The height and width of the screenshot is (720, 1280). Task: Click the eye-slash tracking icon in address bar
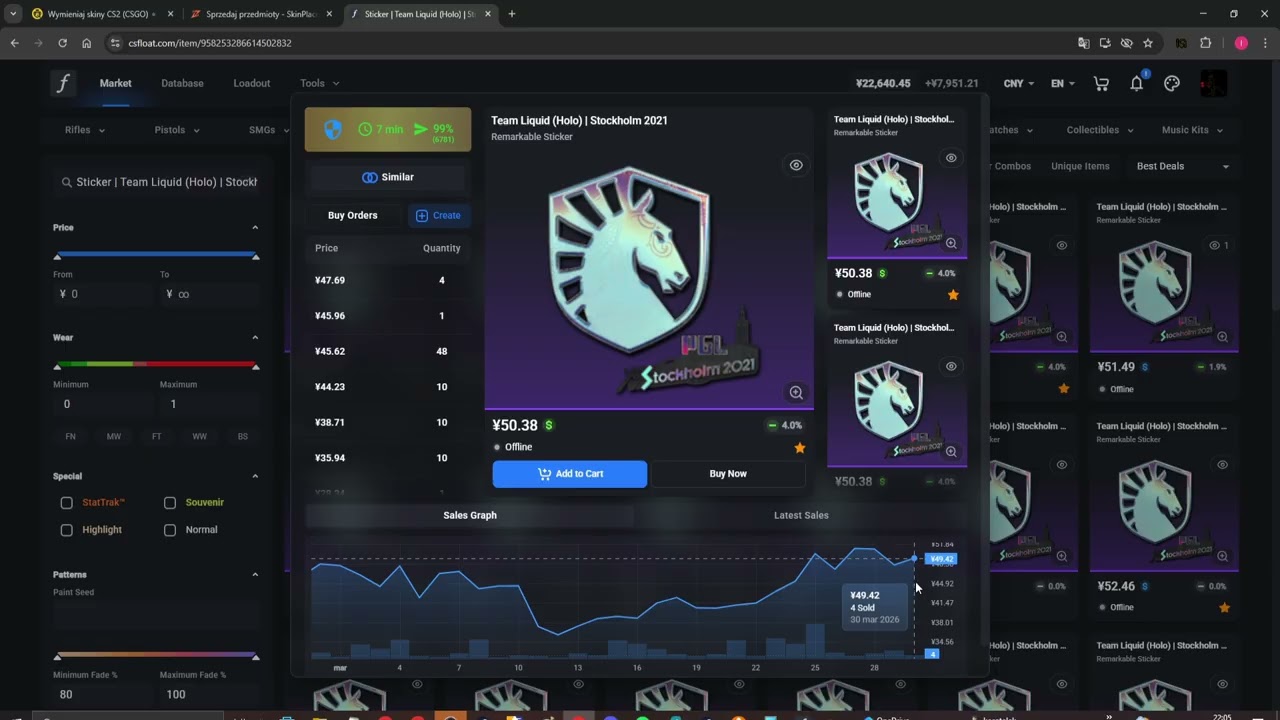pos(1126,43)
